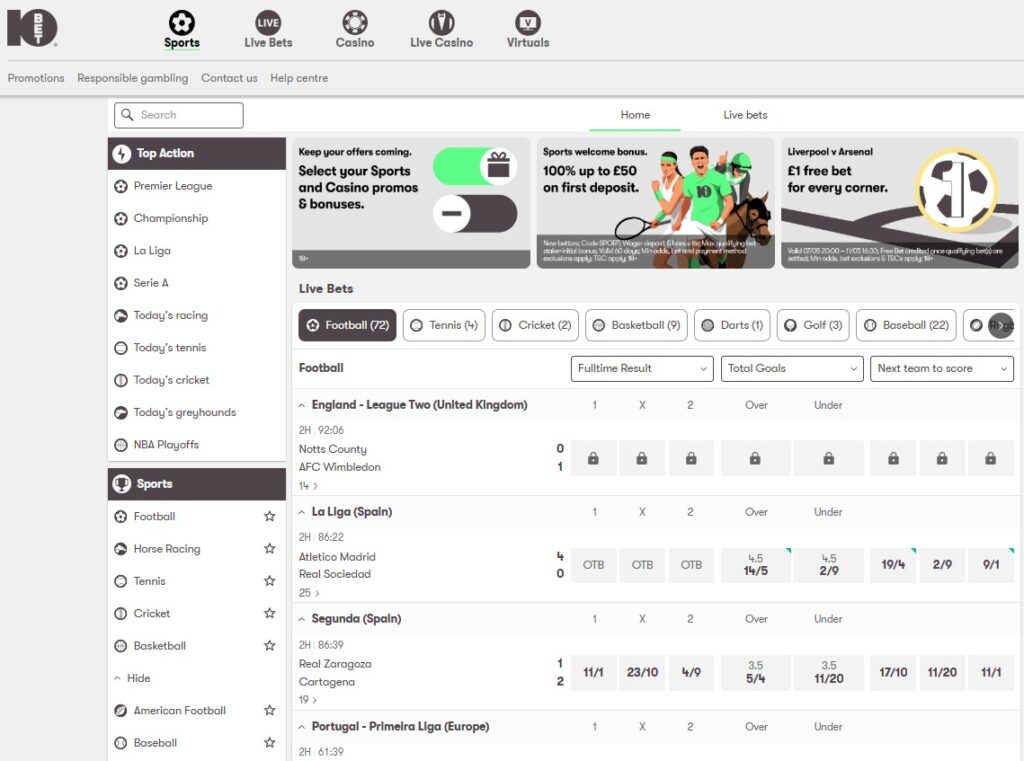This screenshot has width=1024, height=761.
Task: Open the Liverpool v Arsenal banner
Action: 900,202
